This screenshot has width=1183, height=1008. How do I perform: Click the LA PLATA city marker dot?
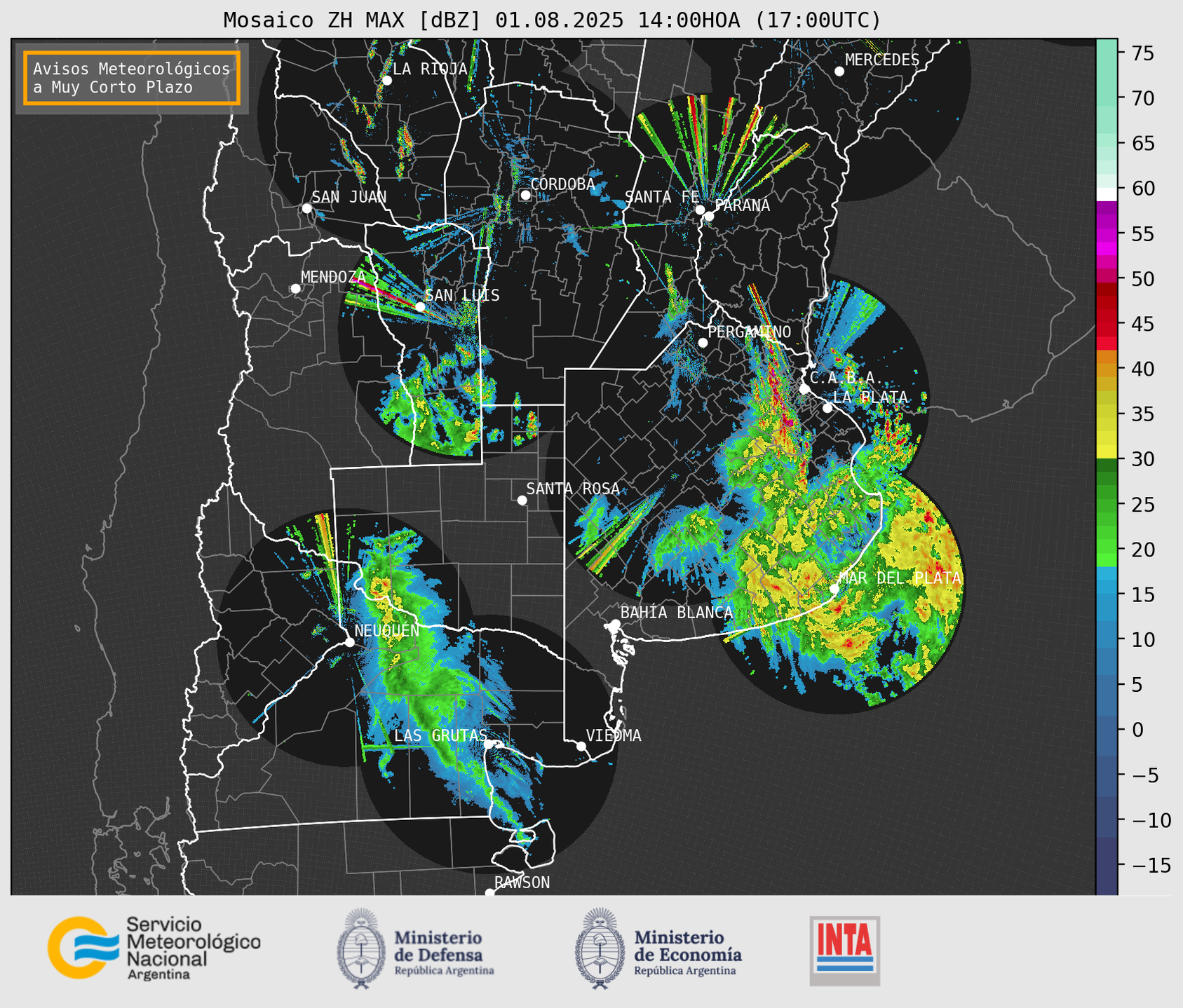(x=827, y=408)
